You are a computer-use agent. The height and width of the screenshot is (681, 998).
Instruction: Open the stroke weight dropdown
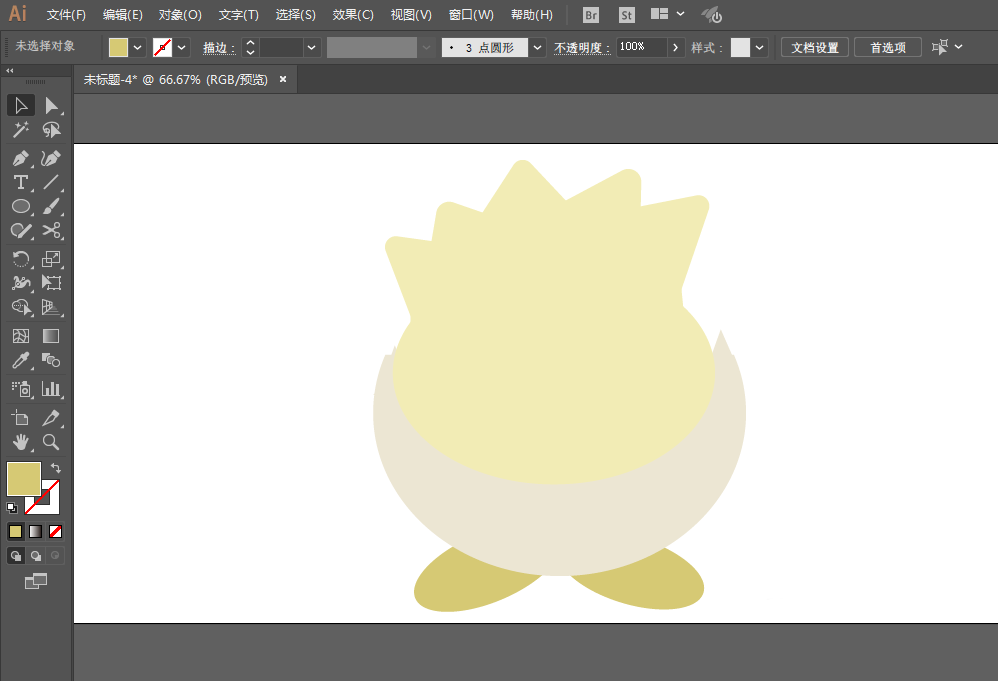pos(311,48)
